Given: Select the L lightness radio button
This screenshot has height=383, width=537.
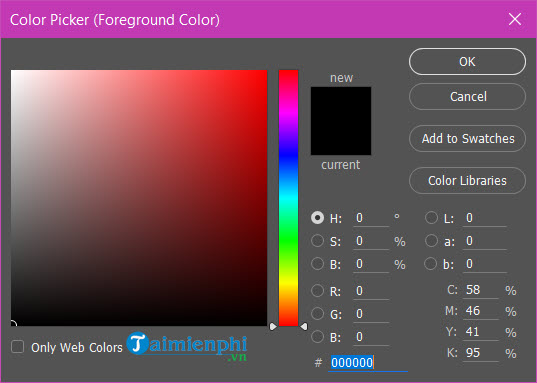Looking at the screenshot, I should pyautogui.click(x=431, y=218).
